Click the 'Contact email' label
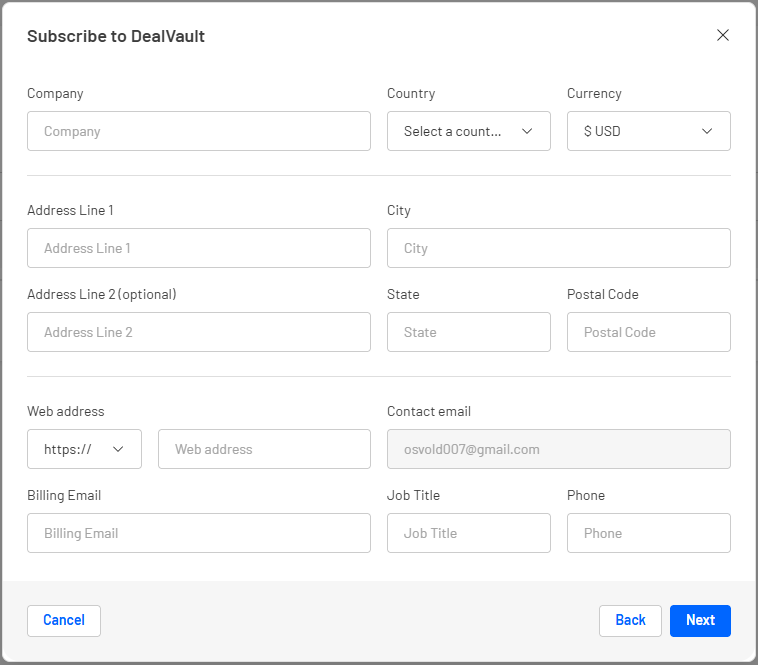The height and width of the screenshot is (665, 758). pos(429,411)
